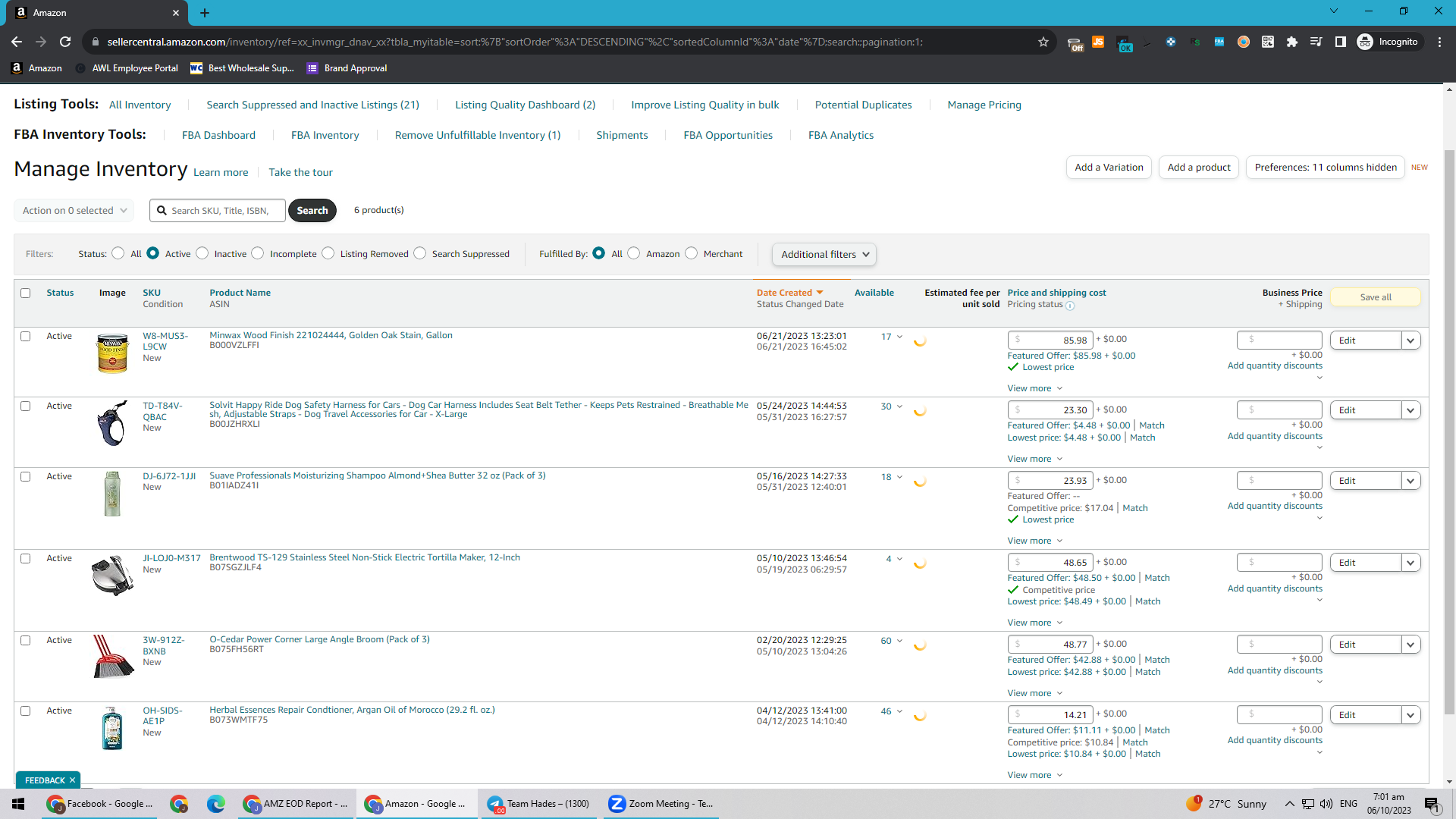1456x819 pixels.
Task: Open the Edit dropdown arrow for Suave shampoo row
Action: [x=1410, y=481]
